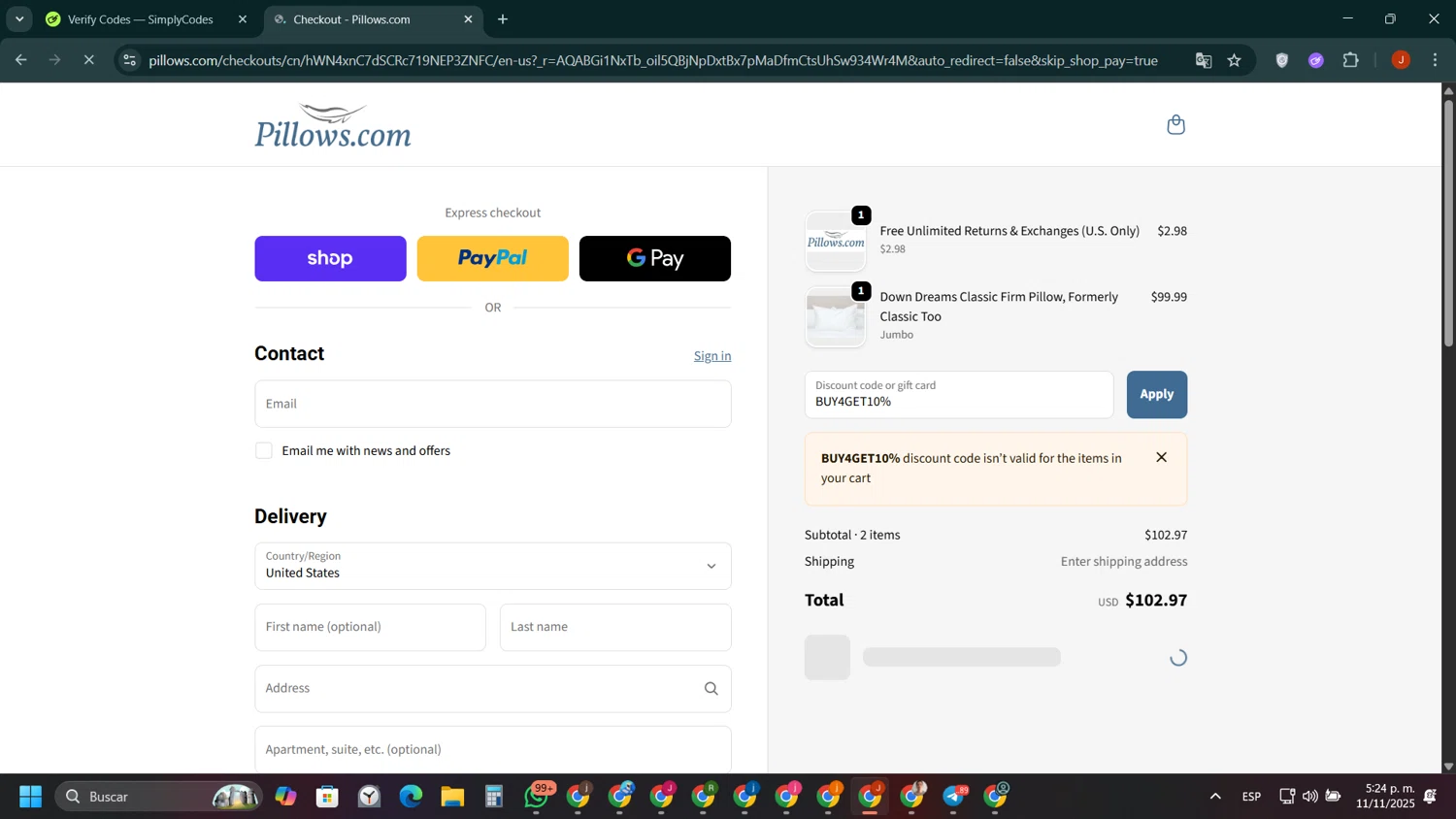
Task: Open the purple coupon extension icon
Action: pyautogui.click(x=1316, y=60)
